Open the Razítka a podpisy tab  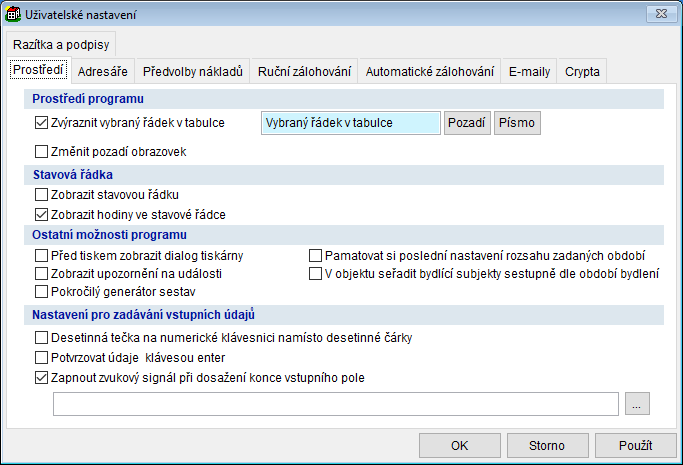61,44
